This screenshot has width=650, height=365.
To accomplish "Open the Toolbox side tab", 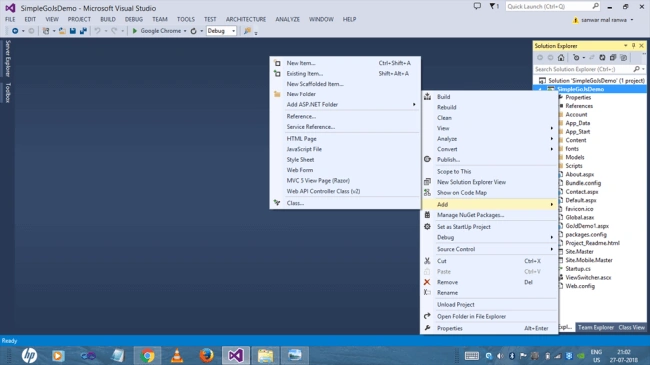I will click(x=7, y=92).
